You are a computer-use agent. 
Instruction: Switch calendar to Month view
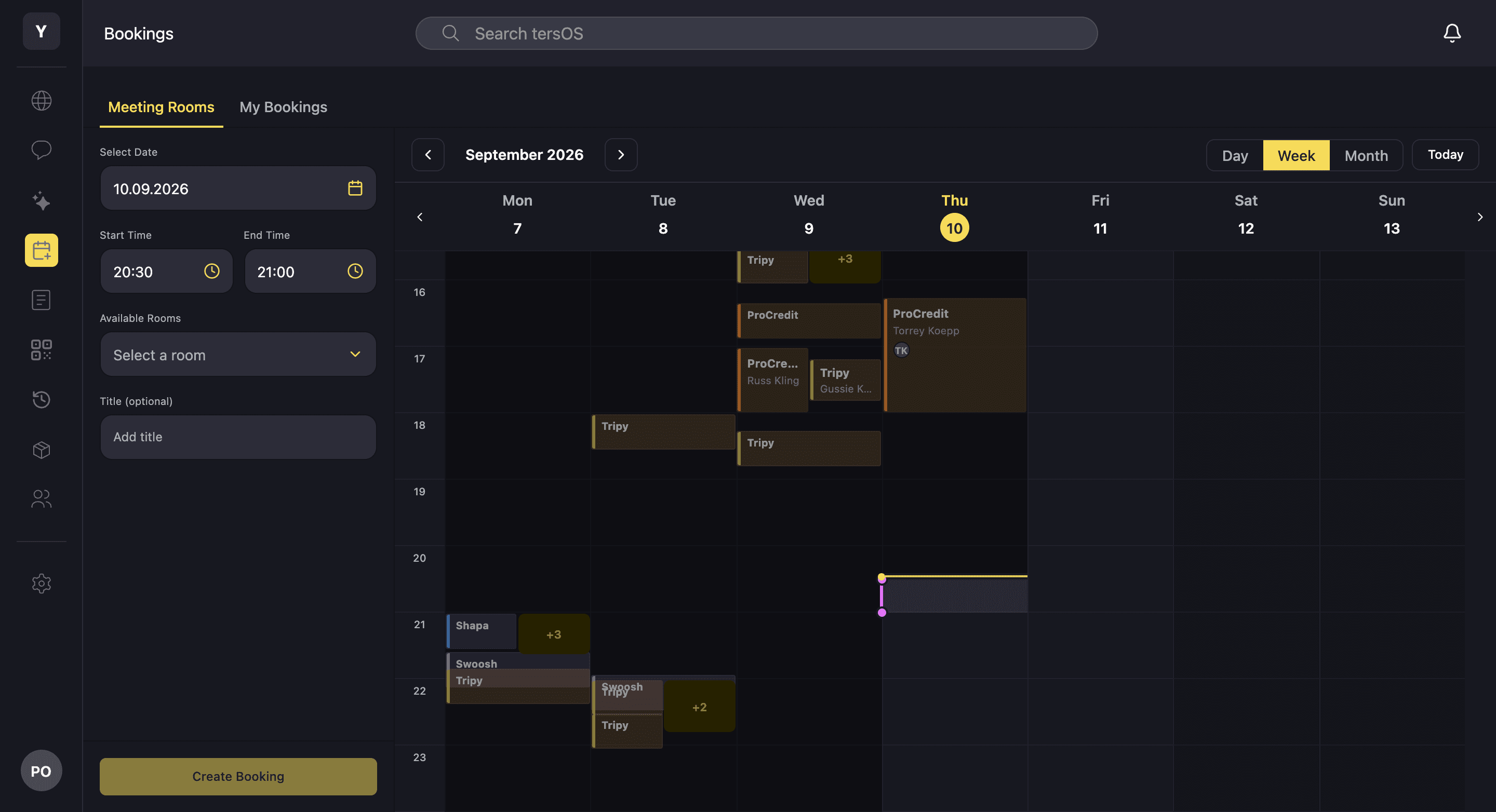(x=1366, y=155)
